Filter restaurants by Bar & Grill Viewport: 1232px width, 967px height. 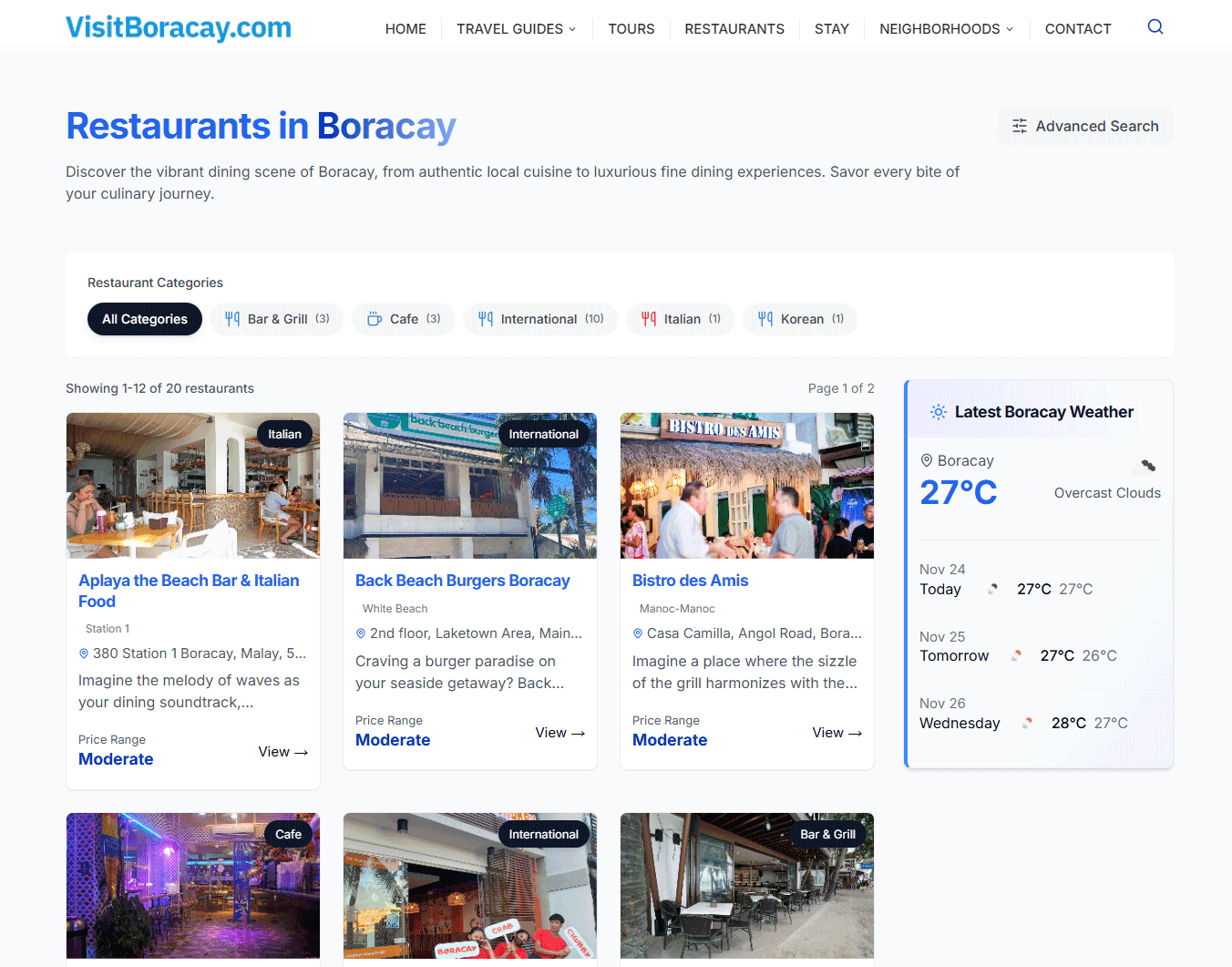click(277, 319)
